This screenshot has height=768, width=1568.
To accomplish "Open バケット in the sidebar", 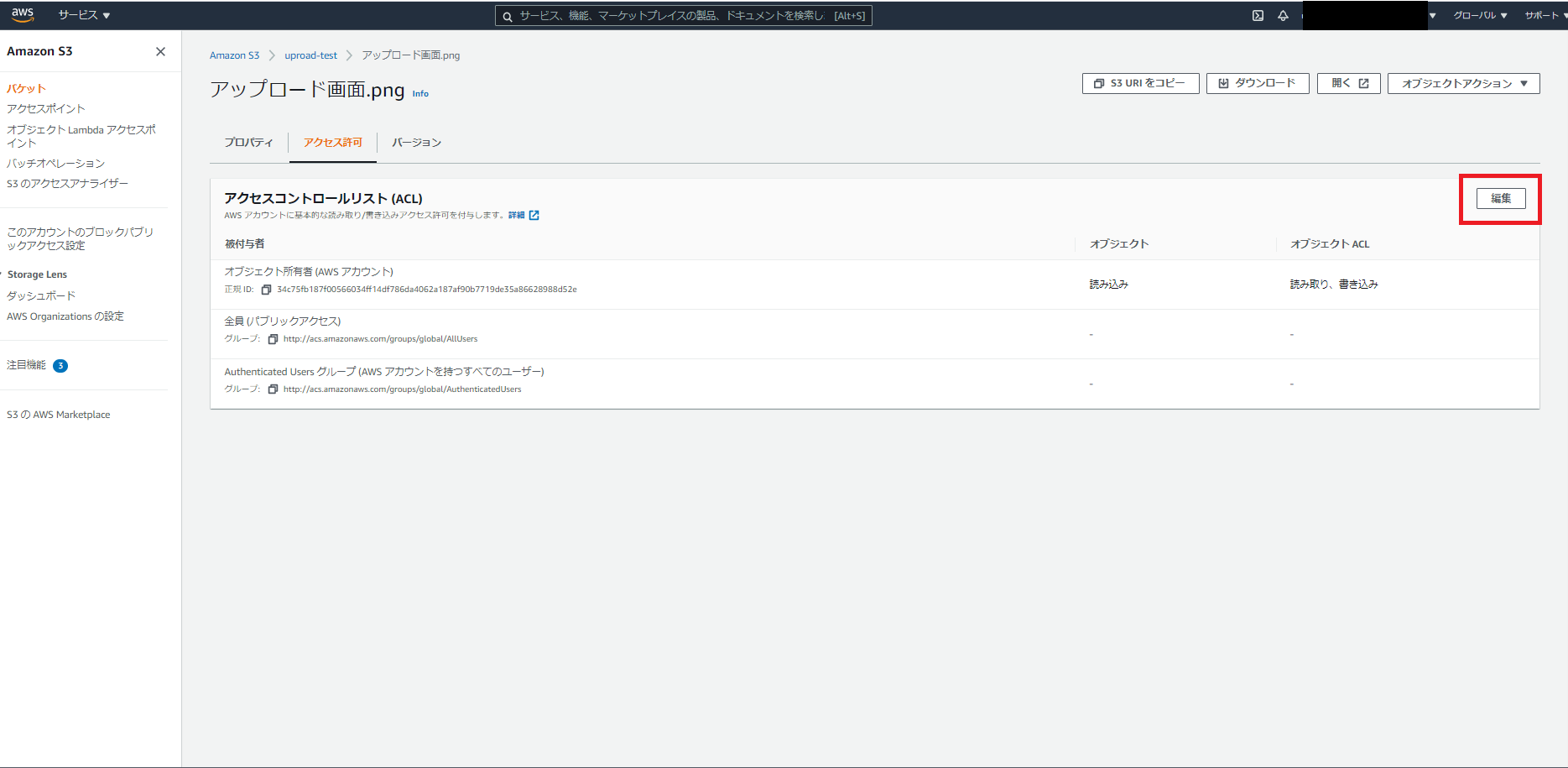I will (26, 88).
